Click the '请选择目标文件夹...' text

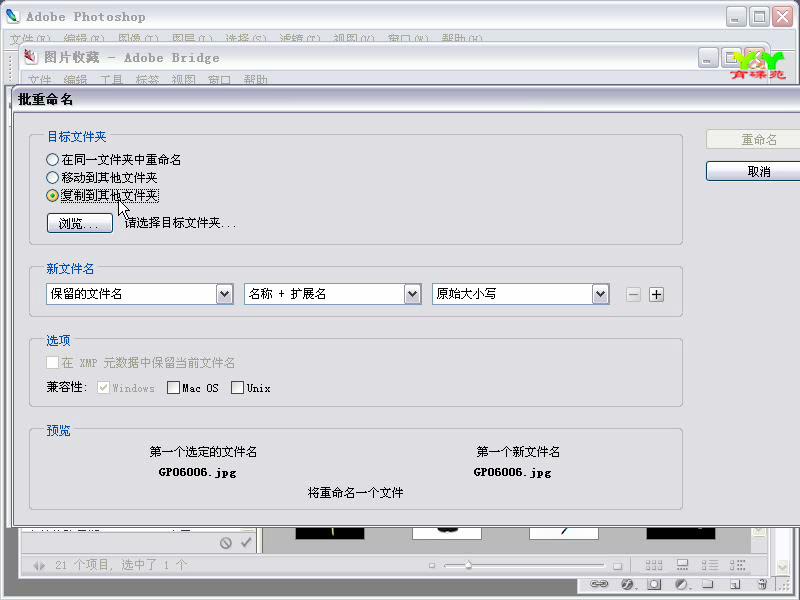181,223
